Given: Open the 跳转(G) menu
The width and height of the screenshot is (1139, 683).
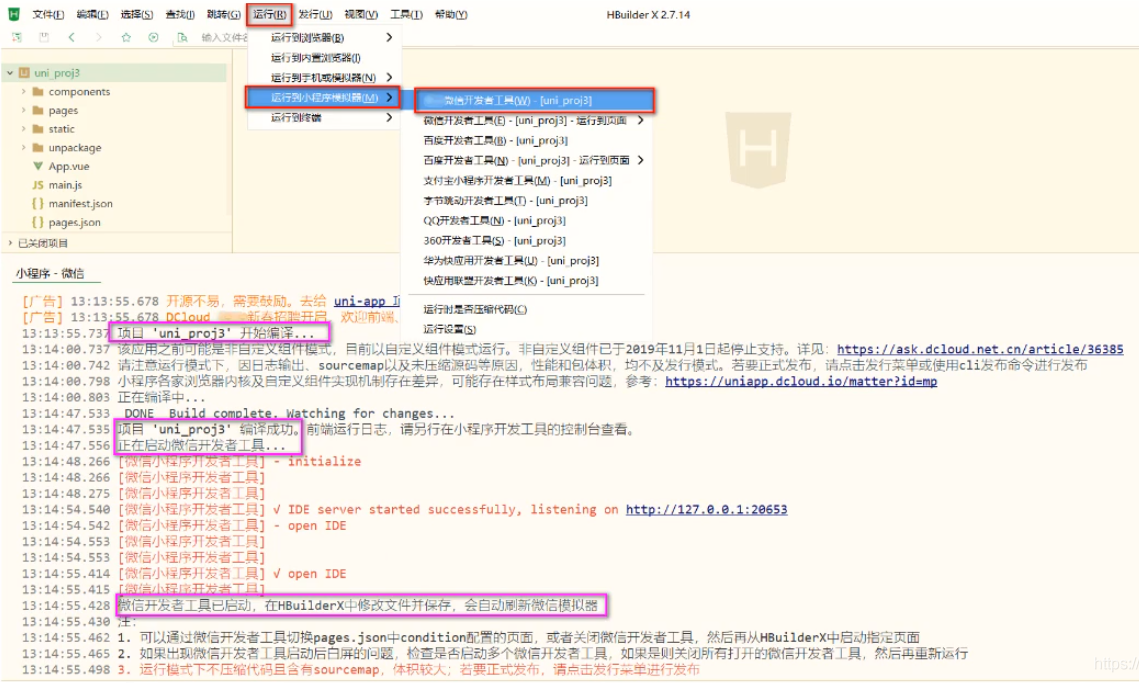Looking at the screenshot, I should point(224,15).
